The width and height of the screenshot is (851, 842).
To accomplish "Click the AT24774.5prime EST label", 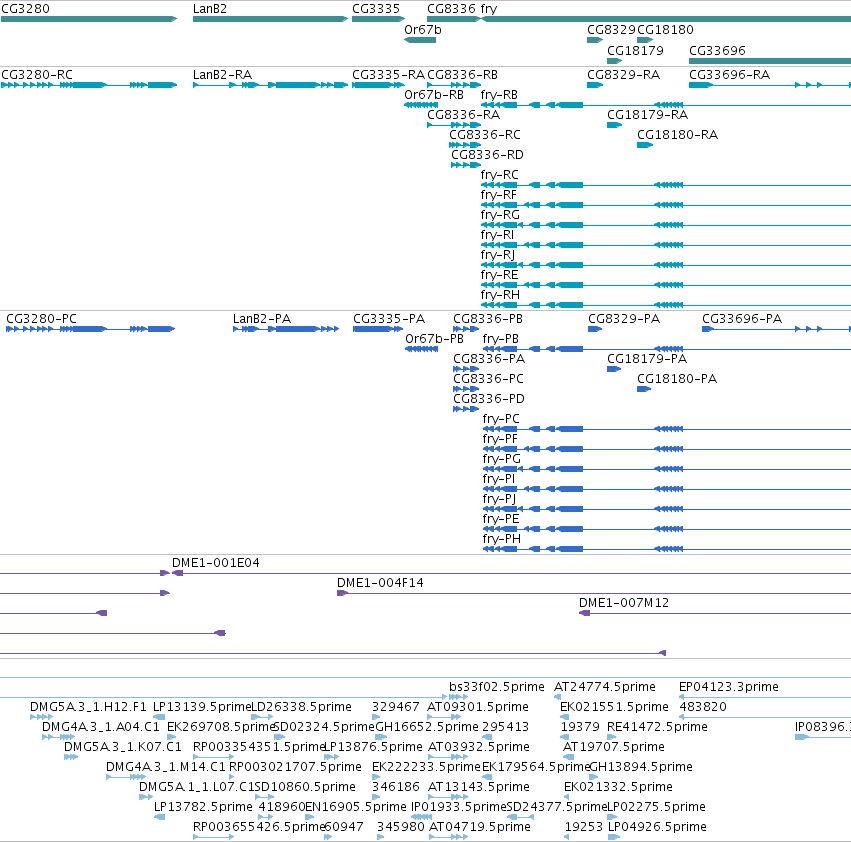I will pos(605,687).
